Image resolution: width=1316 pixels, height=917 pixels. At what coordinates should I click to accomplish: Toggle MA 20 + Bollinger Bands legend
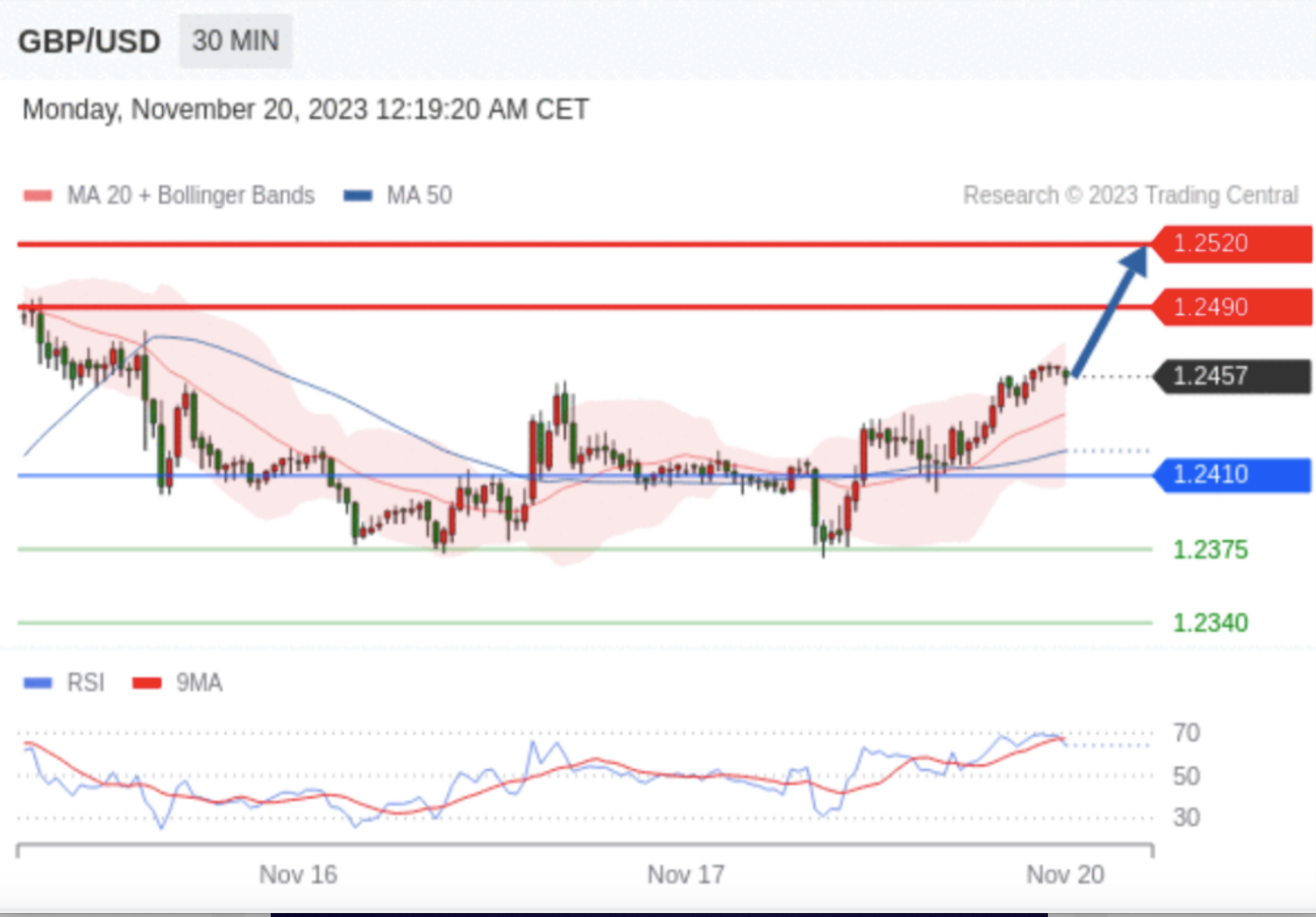tap(169, 195)
